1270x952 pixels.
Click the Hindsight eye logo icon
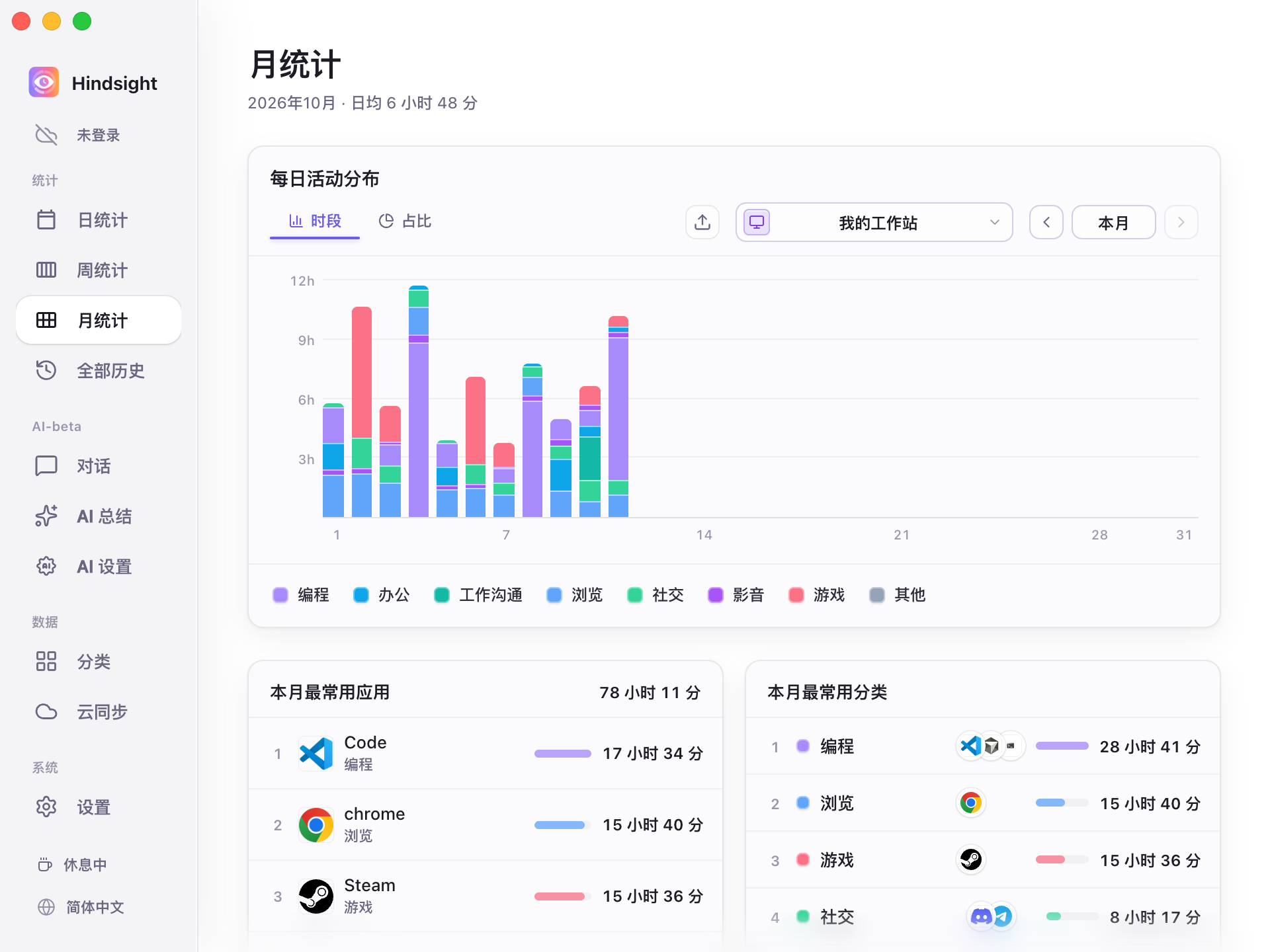tap(44, 83)
